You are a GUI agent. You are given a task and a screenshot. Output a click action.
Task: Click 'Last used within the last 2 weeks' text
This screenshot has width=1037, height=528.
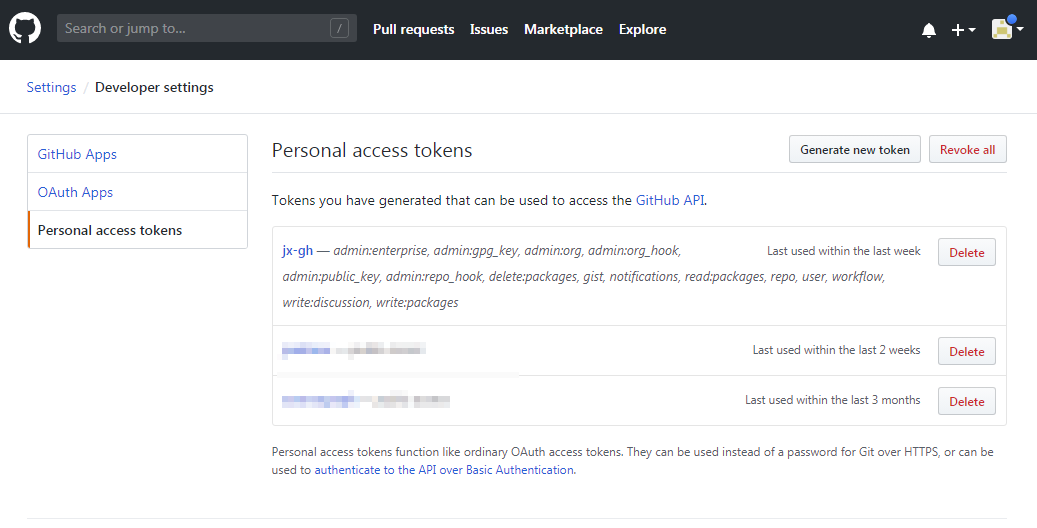(x=836, y=350)
